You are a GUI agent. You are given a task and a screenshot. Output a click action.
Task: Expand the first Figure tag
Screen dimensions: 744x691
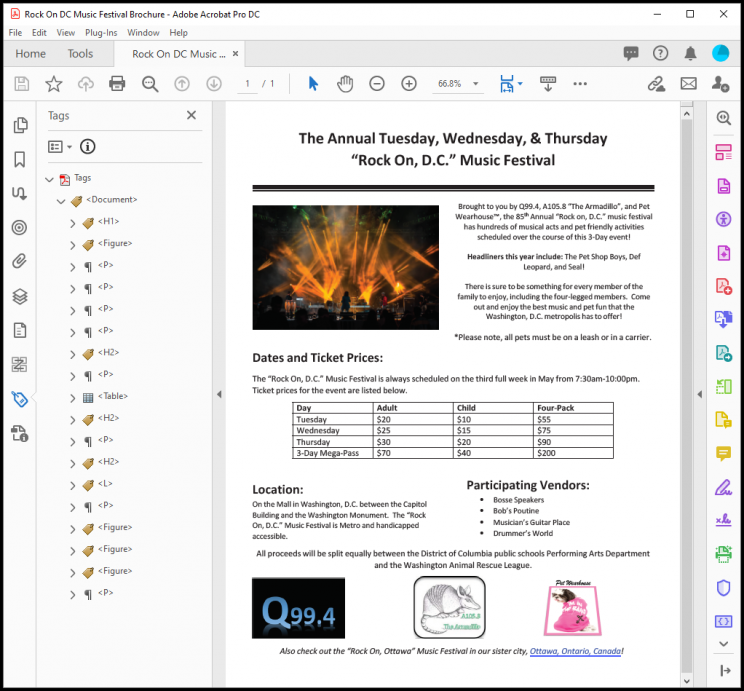(73, 245)
